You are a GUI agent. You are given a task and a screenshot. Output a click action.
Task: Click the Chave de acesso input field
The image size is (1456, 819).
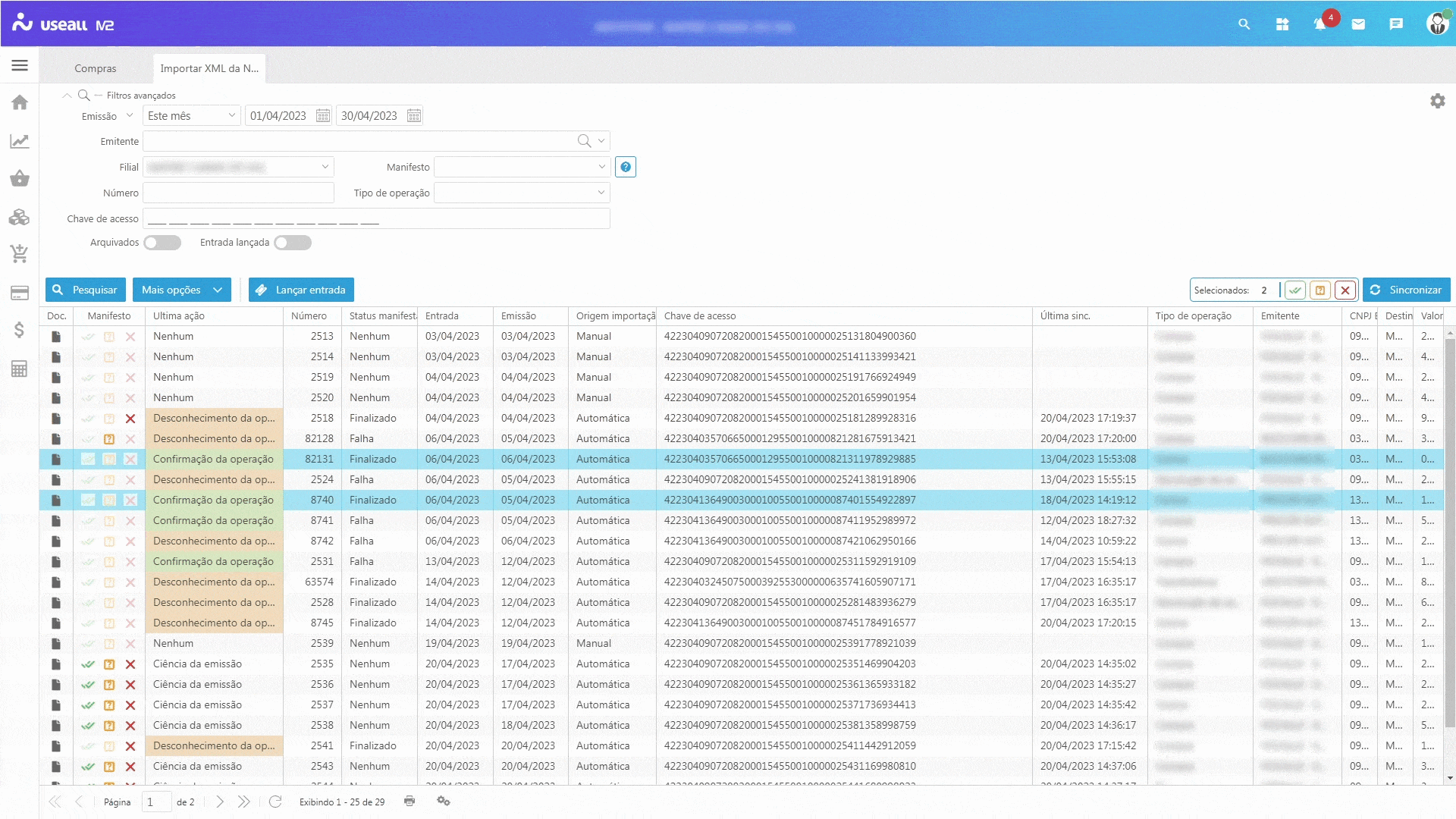tap(376, 218)
